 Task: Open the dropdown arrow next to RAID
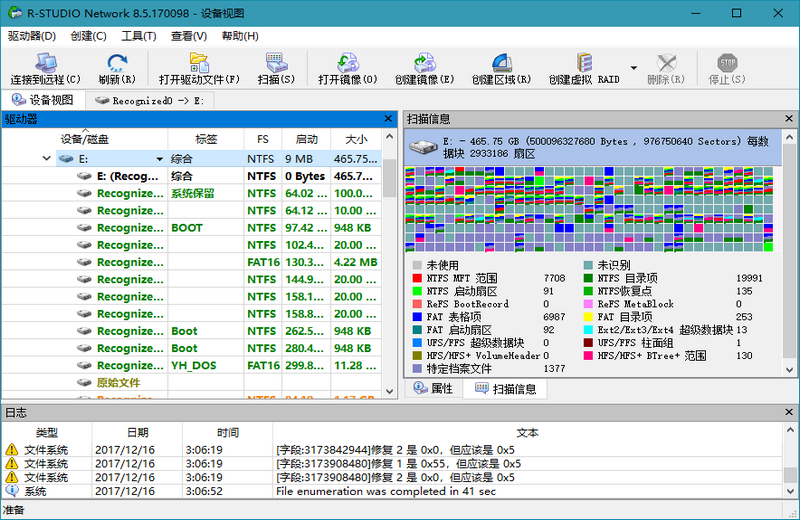pos(633,69)
